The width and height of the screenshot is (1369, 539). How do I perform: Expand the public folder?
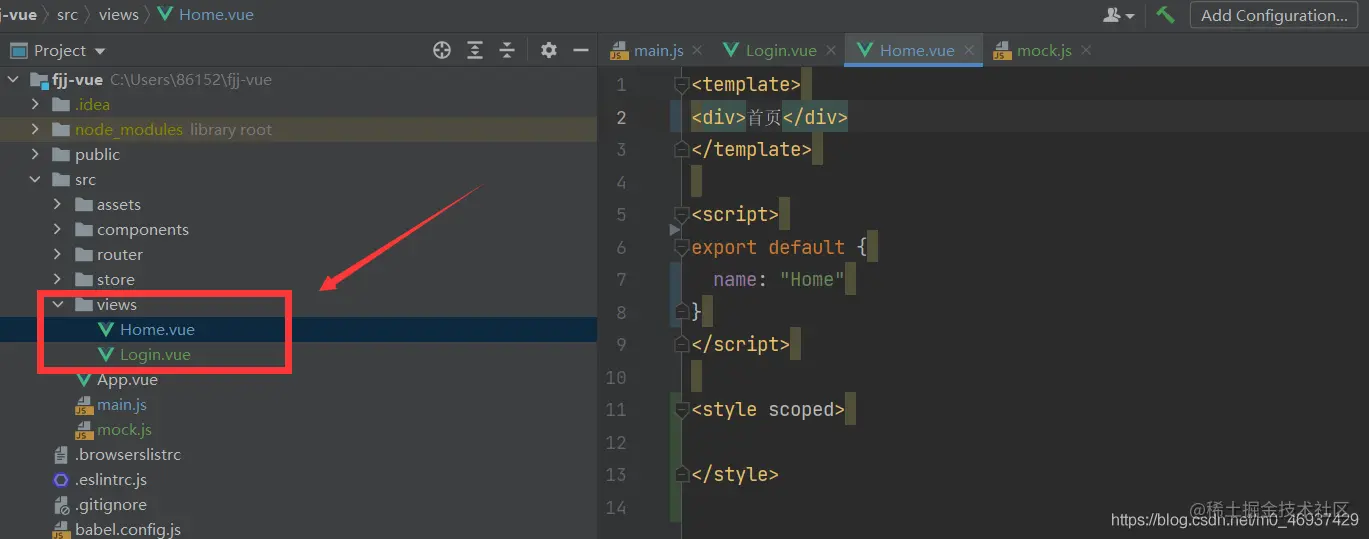coord(35,154)
